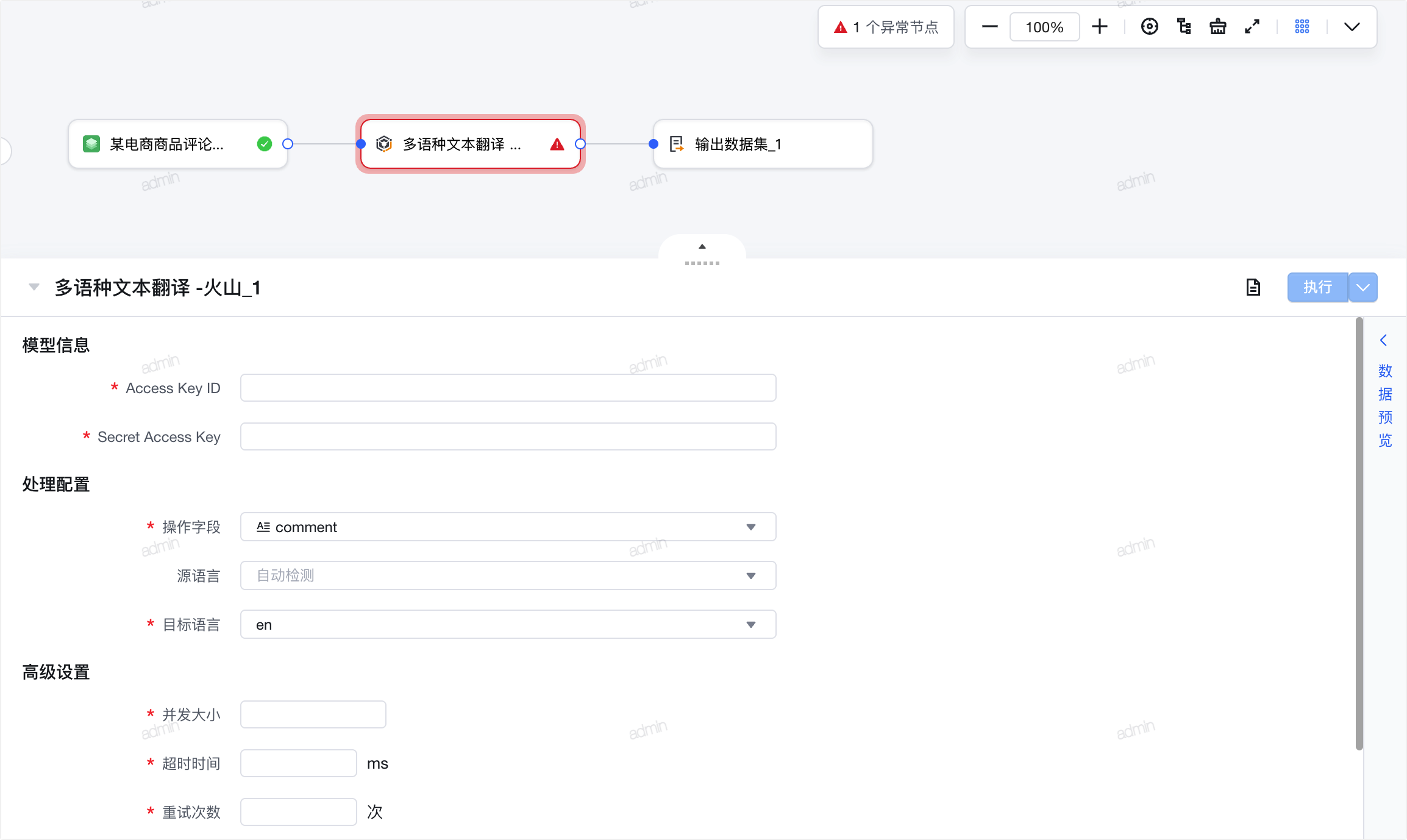Click the output port of translation node

[580, 144]
